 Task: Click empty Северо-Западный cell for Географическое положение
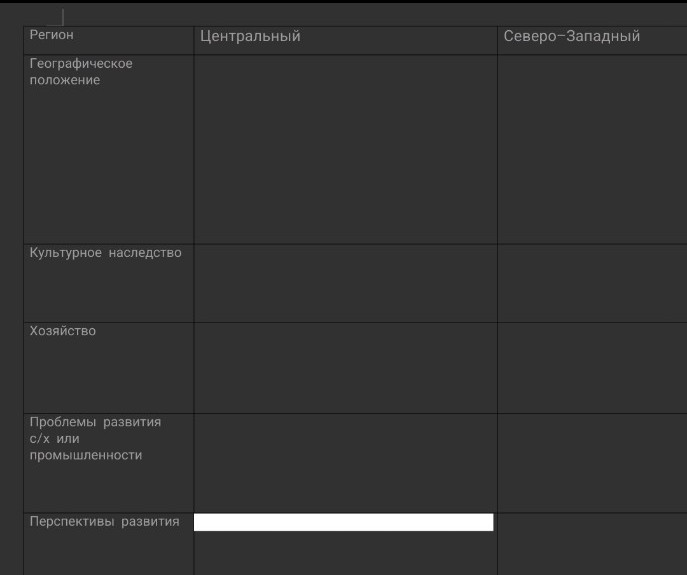(x=592, y=150)
